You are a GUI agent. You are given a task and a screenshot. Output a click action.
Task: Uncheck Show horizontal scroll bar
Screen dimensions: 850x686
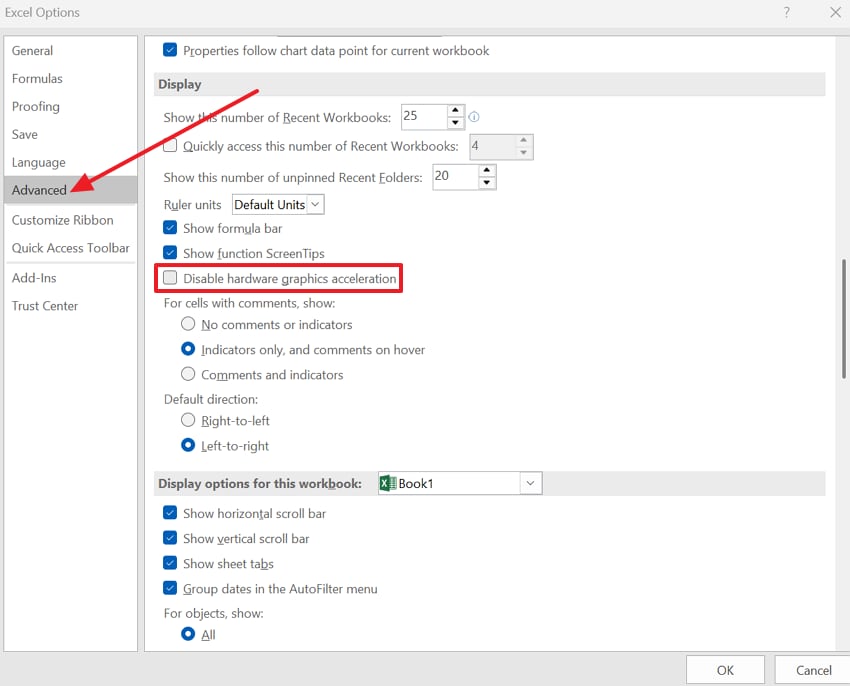pyautogui.click(x=170, y=512)
